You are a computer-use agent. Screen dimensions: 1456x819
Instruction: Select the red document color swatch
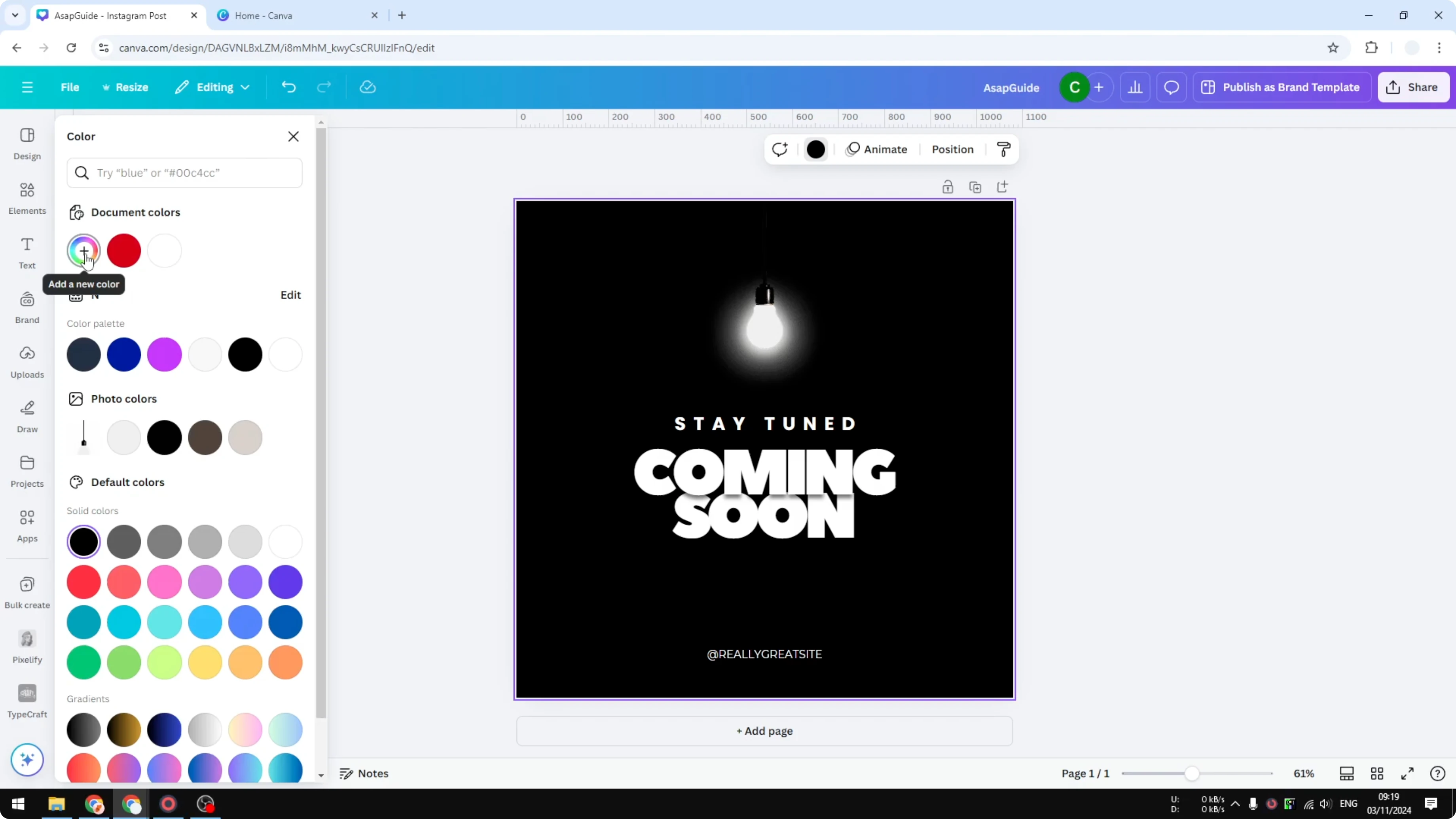pos(124,250)
